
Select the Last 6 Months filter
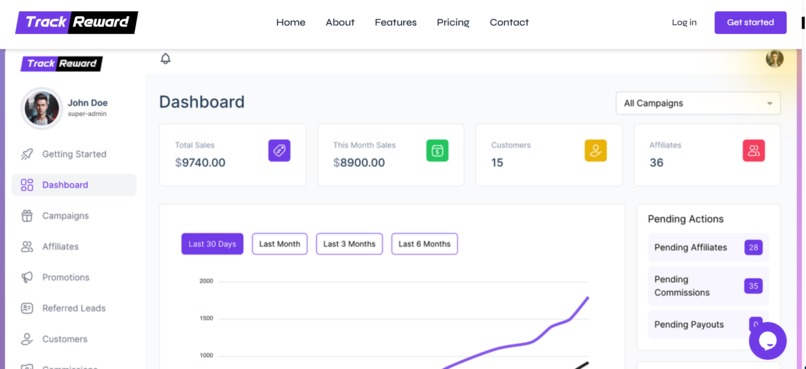pos(425,244)
